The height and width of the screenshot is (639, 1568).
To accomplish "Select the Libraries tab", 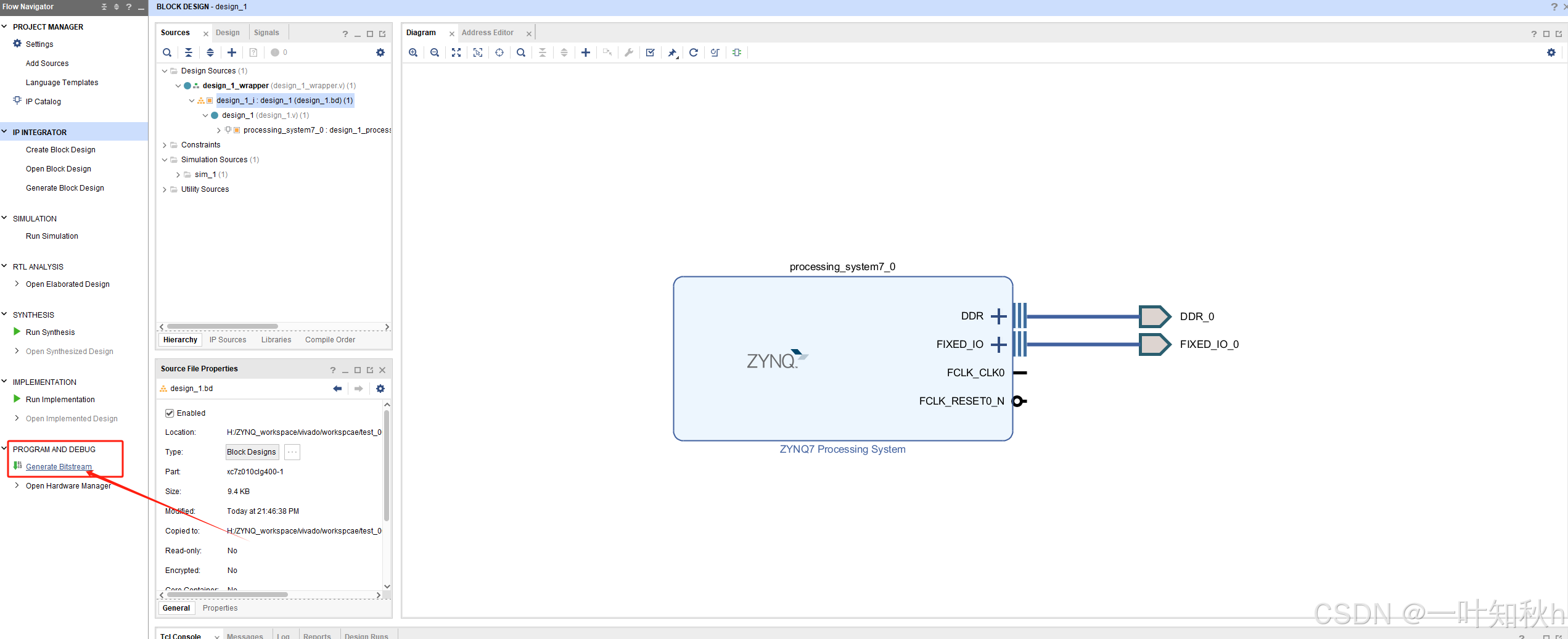I will 276,340.
